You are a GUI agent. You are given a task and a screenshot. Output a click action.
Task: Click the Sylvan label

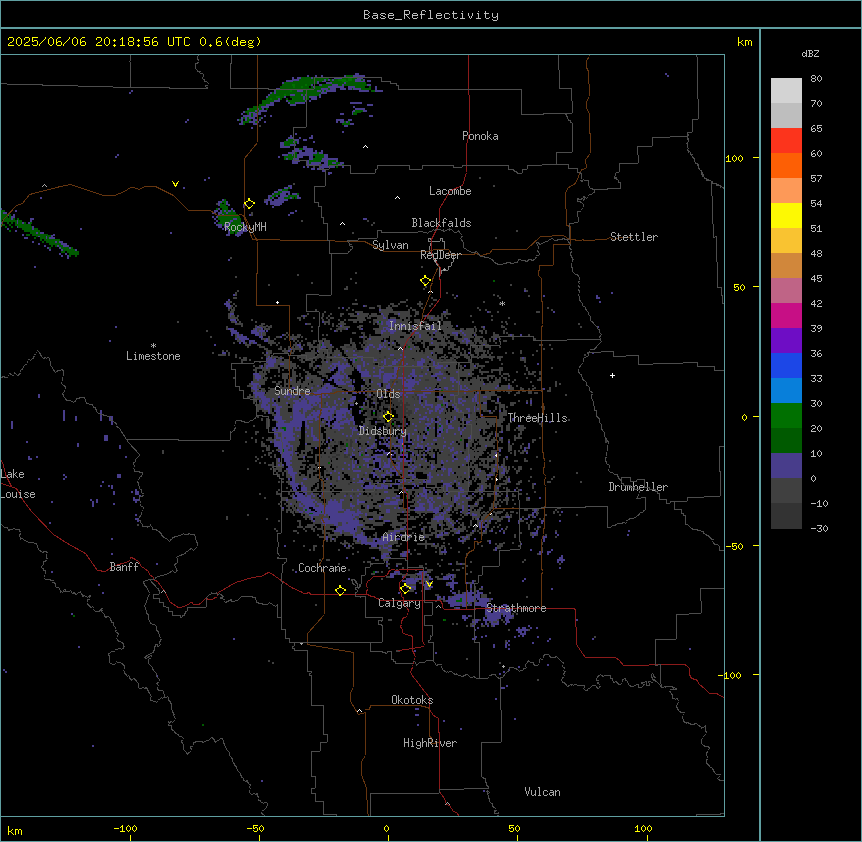pyautogui.click(x=390, y=245)
